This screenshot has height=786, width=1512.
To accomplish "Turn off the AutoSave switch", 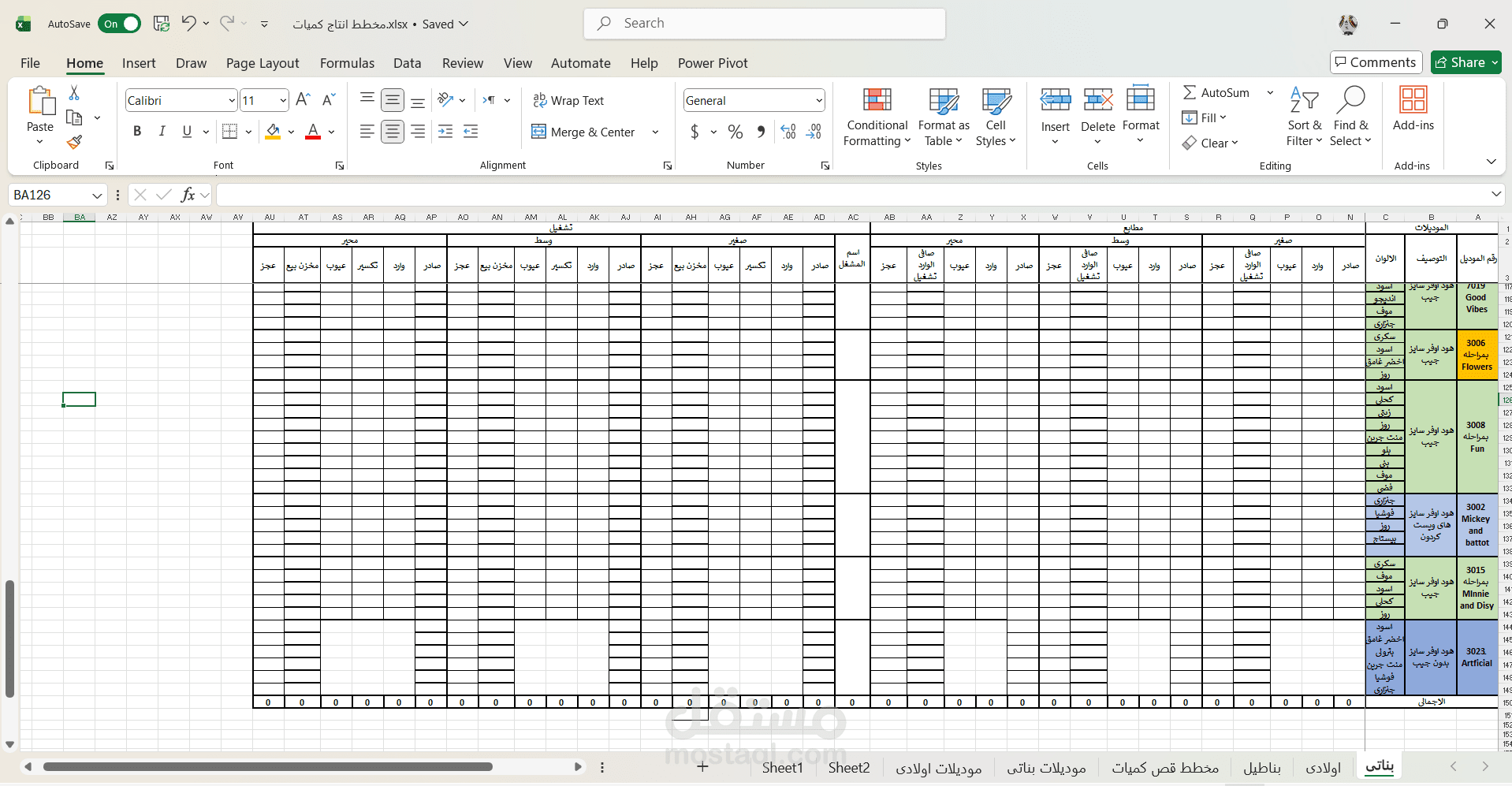I will pos(120,24).
